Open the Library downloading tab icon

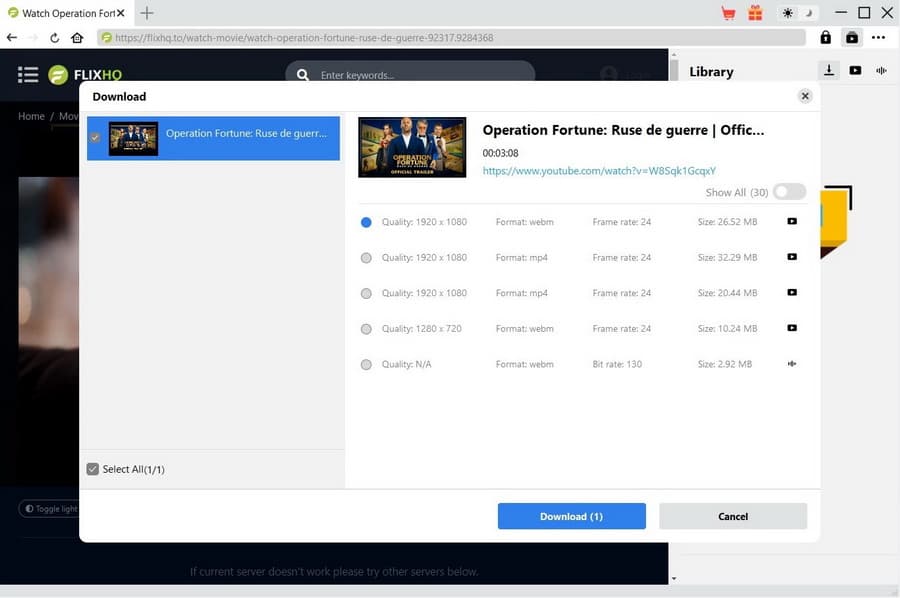(829, 71)
